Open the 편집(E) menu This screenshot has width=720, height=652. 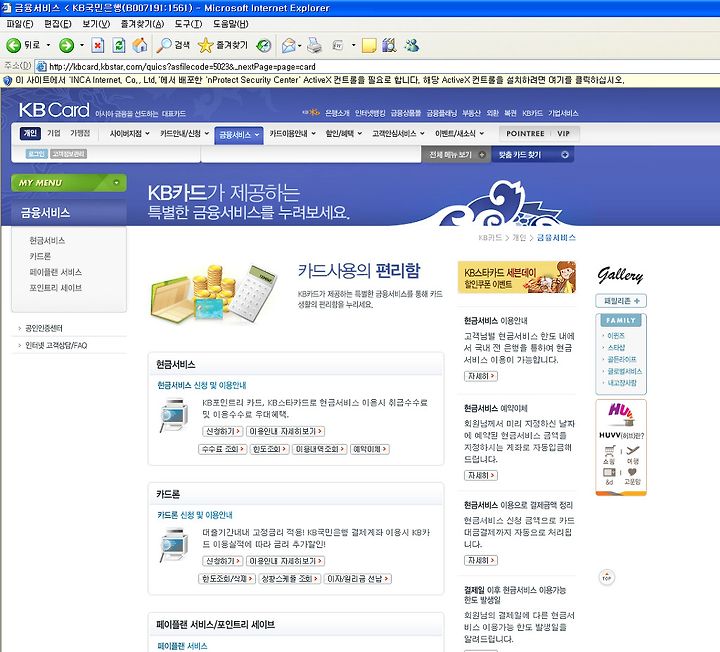click(x=58, y=24)
